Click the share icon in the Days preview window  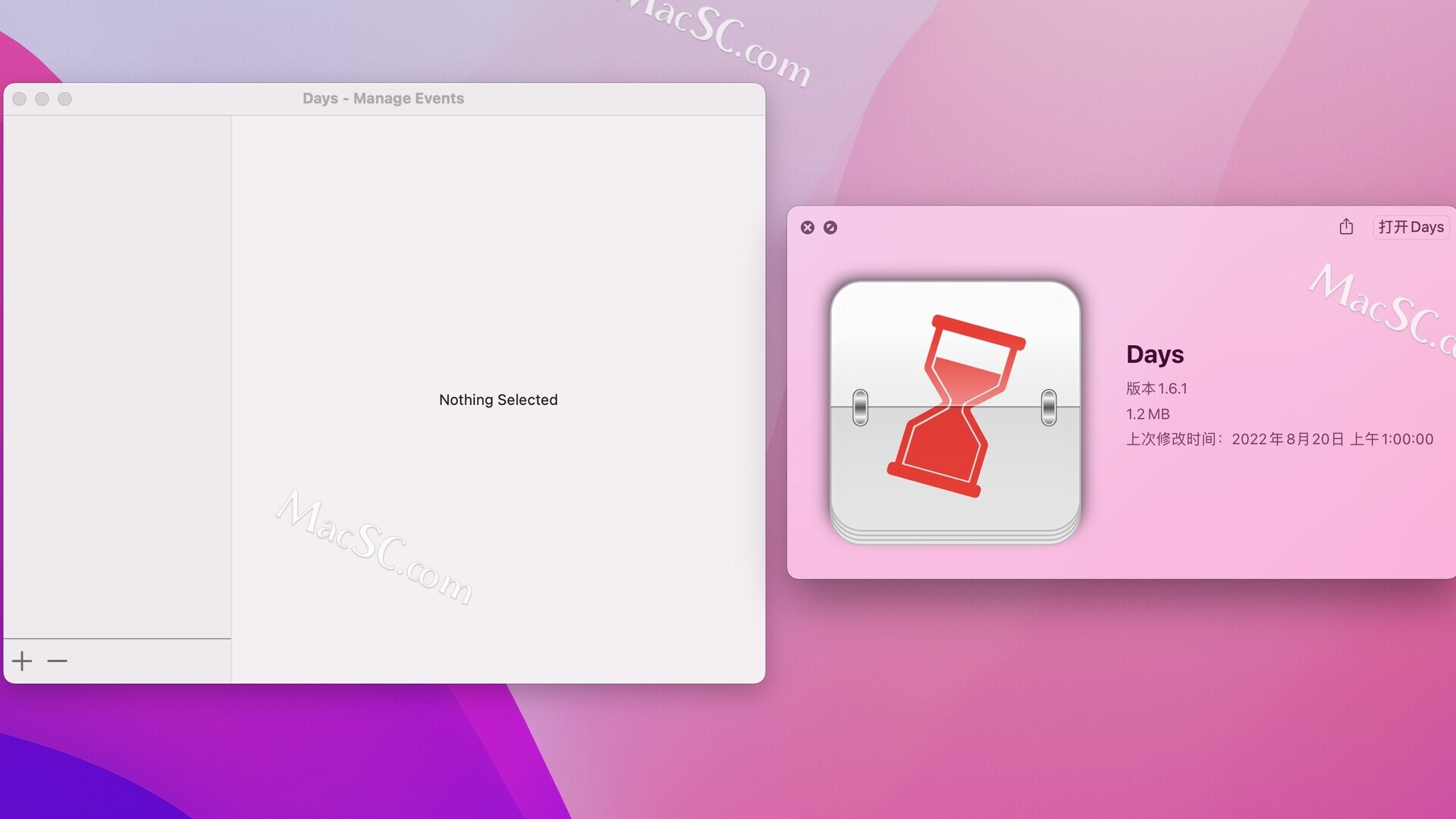1346,227
